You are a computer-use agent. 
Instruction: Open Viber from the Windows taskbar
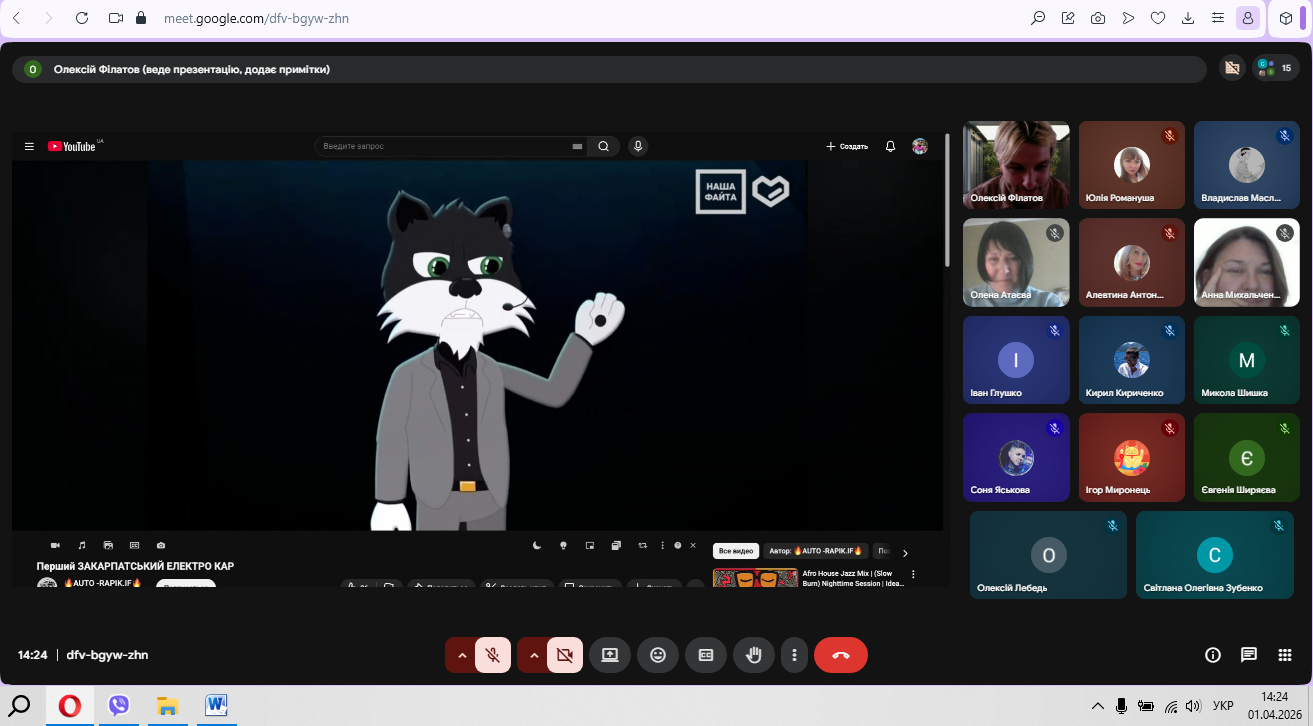point(119,706)
